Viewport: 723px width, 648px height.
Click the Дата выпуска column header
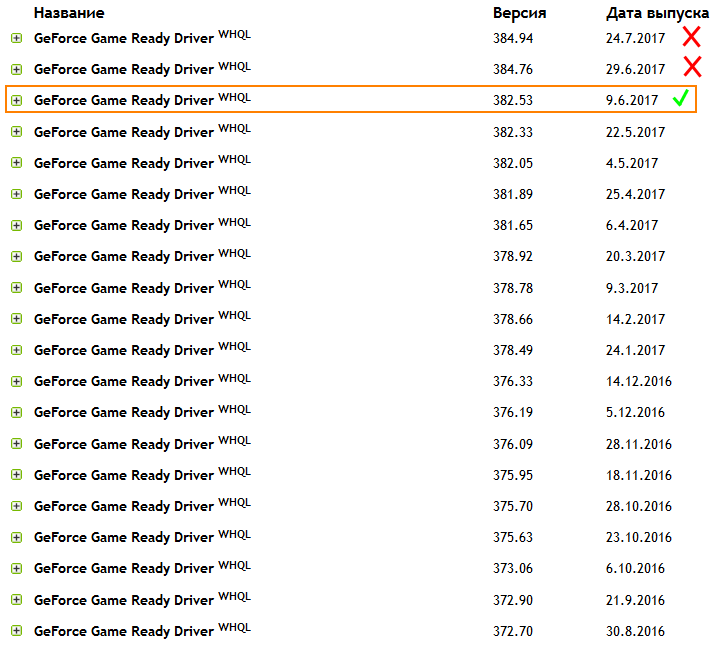click(658, 13)
